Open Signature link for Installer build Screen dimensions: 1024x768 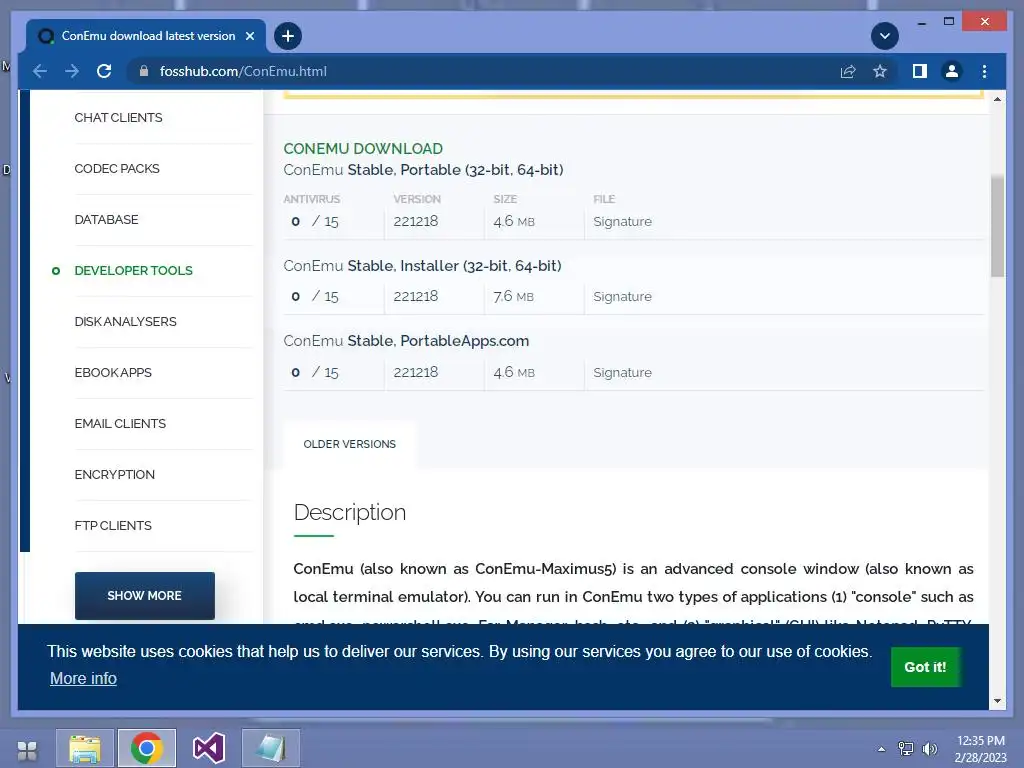tap(622, 296)
